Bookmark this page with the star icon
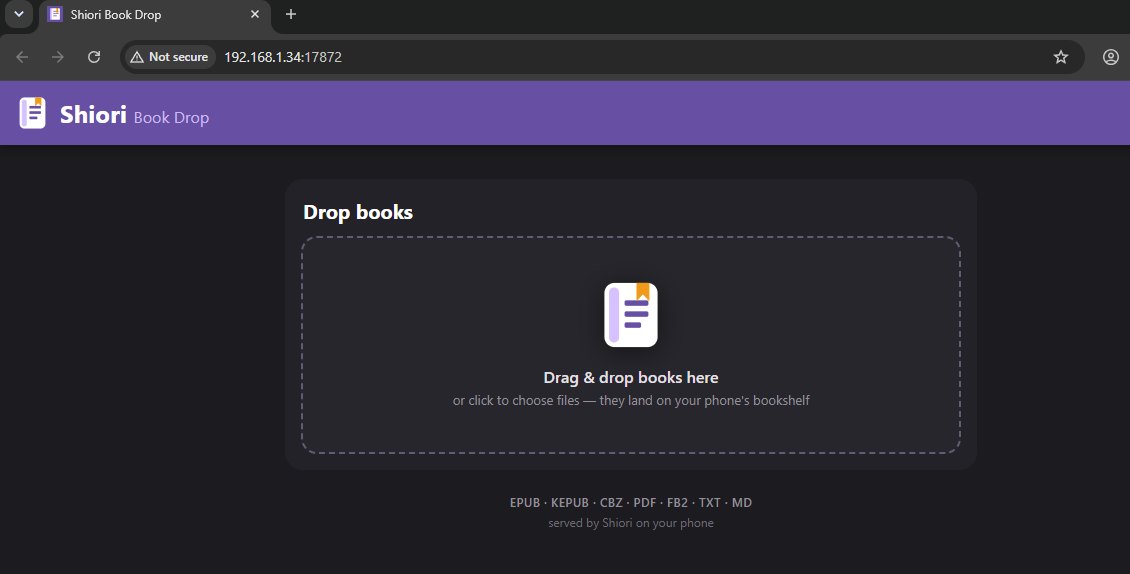Screen dimensions: 1130x574 click(1061, 57)
